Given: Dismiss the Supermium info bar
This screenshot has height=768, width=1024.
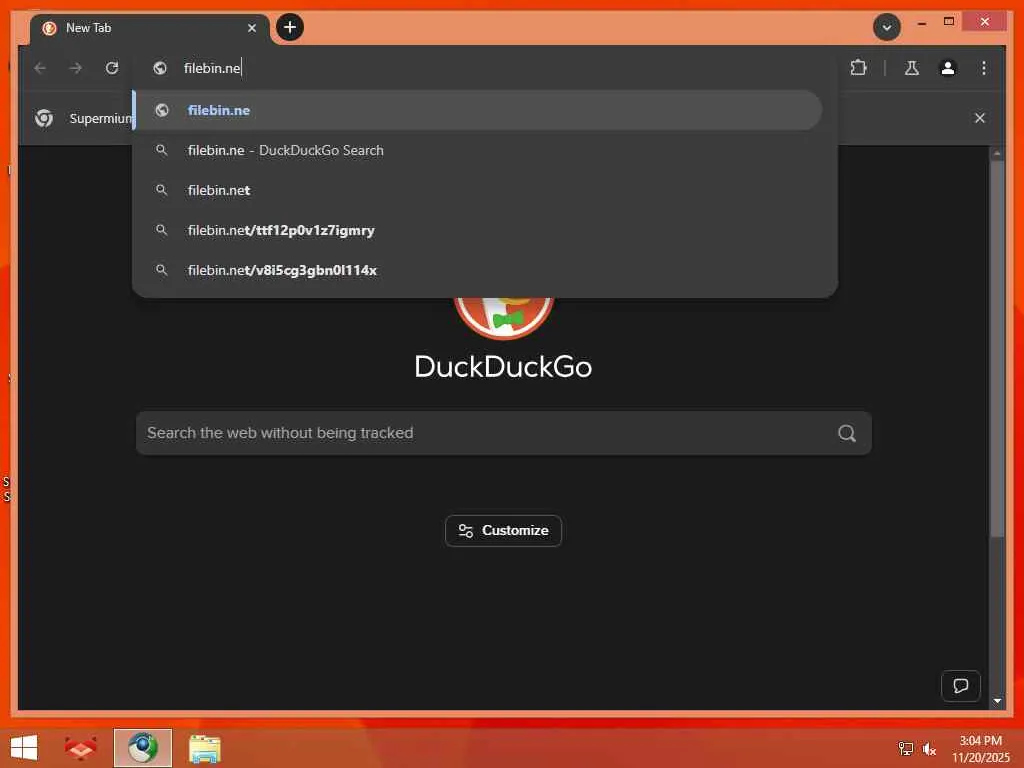Looking at the screenshot, I should (x=980, y=118).
